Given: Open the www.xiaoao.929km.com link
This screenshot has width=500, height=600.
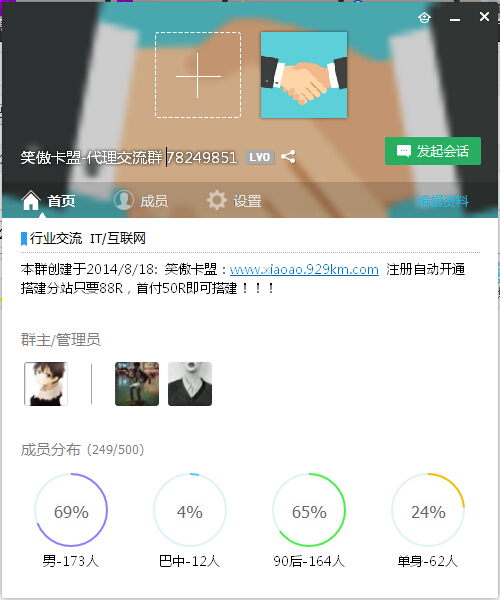Looking at the screenshot, I should pos(304,269).
